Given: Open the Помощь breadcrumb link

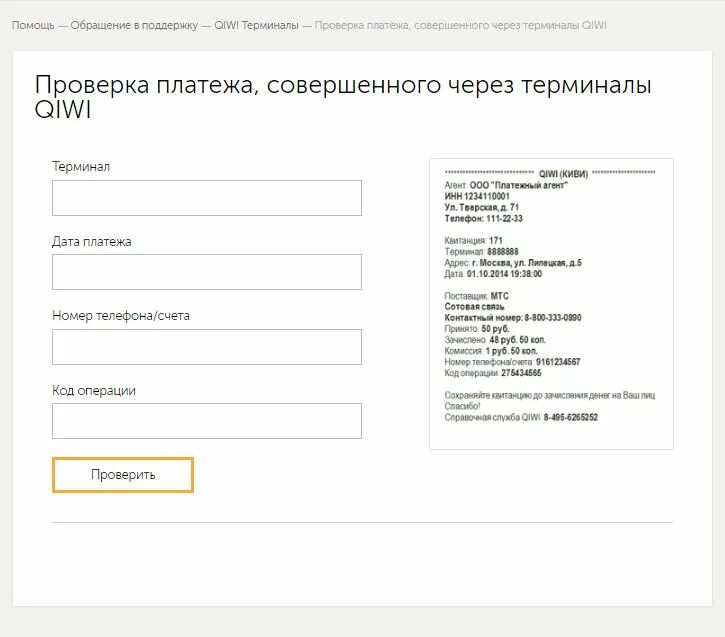Looking at the screenshot, I should tap(33, 25).
